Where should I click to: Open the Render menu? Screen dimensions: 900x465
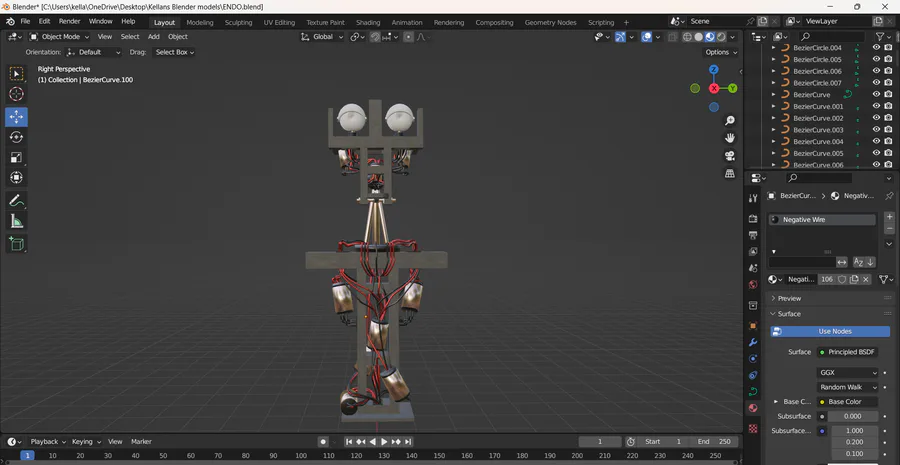point(69,21)
